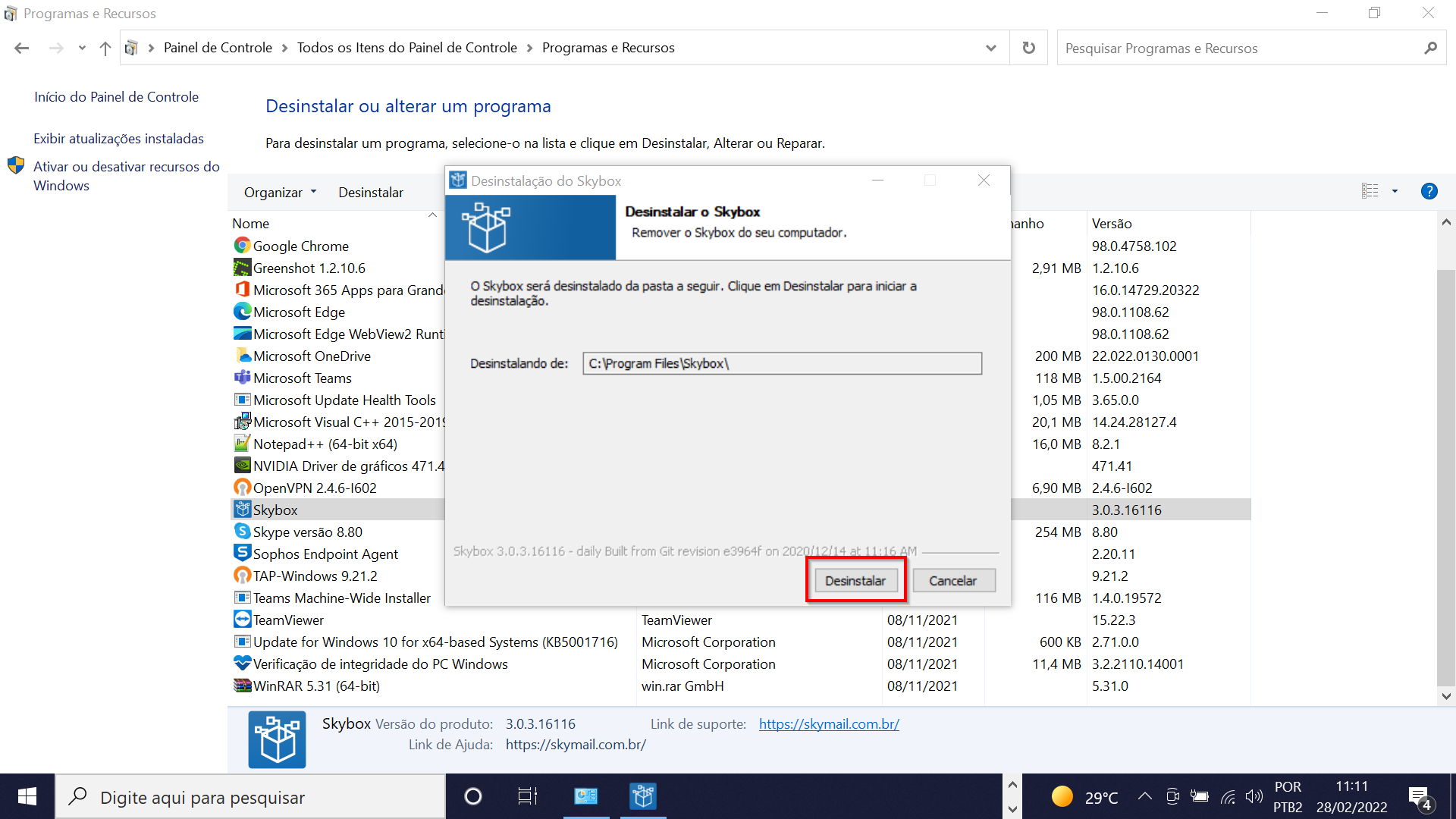Click the search magnifier icon
This screenshot has width=1456, height=819.
click(x=1430, y=48)
